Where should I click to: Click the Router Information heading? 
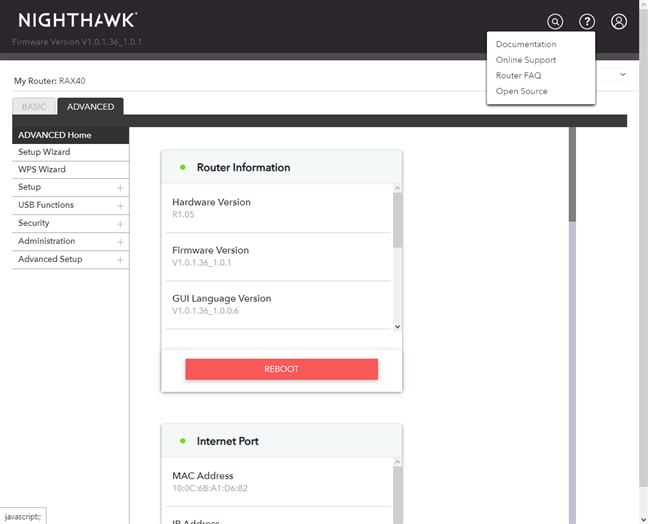tap(243, 167)
